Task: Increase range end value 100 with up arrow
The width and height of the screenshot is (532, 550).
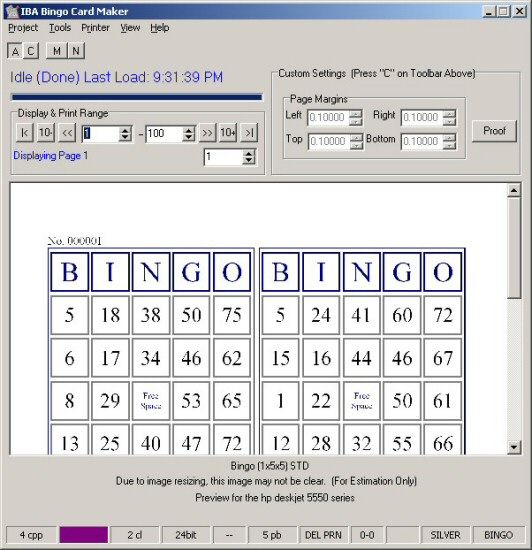Action: (189, 130)
